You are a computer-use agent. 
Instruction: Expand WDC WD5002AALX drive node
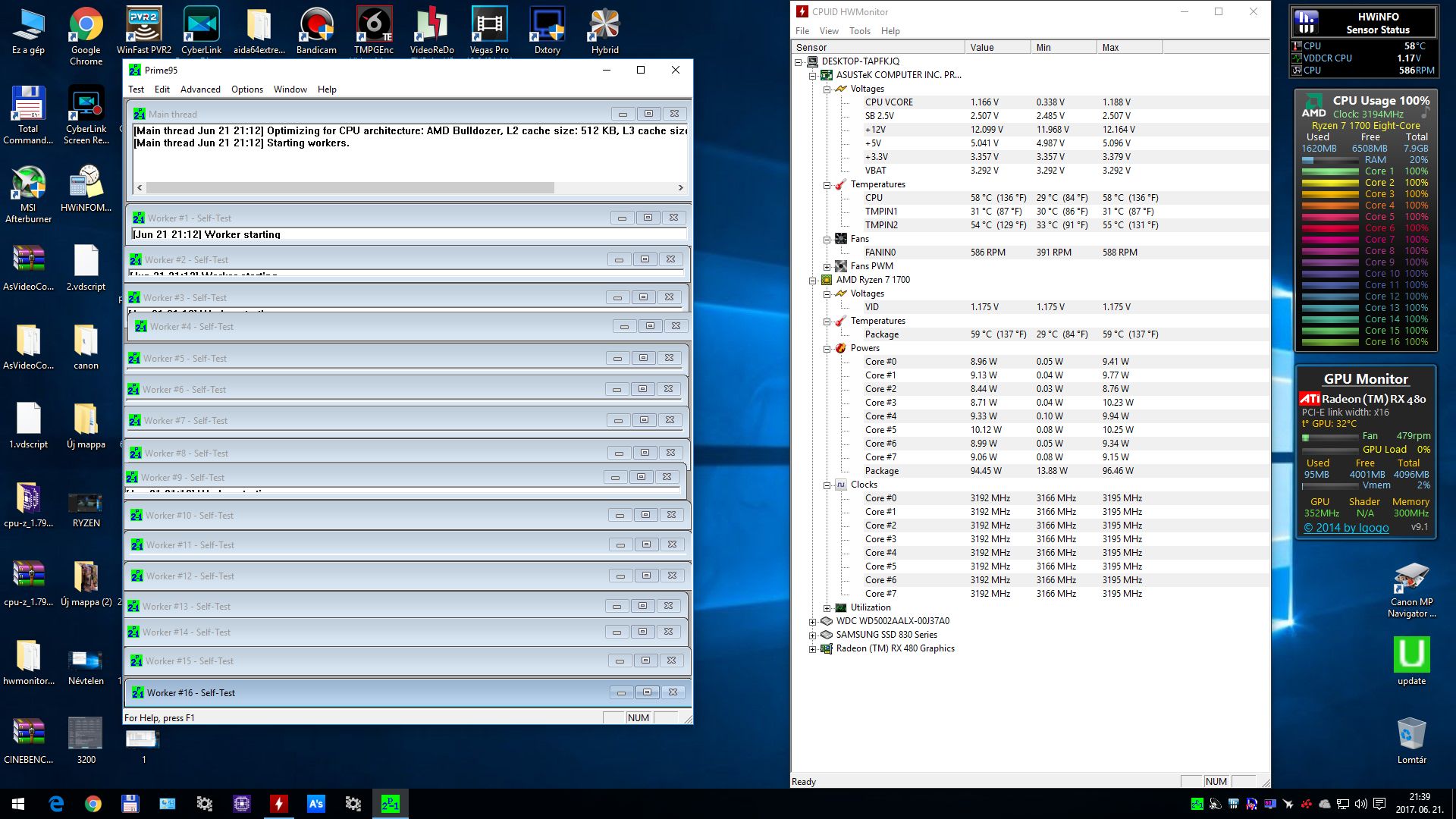click(813, 621)
